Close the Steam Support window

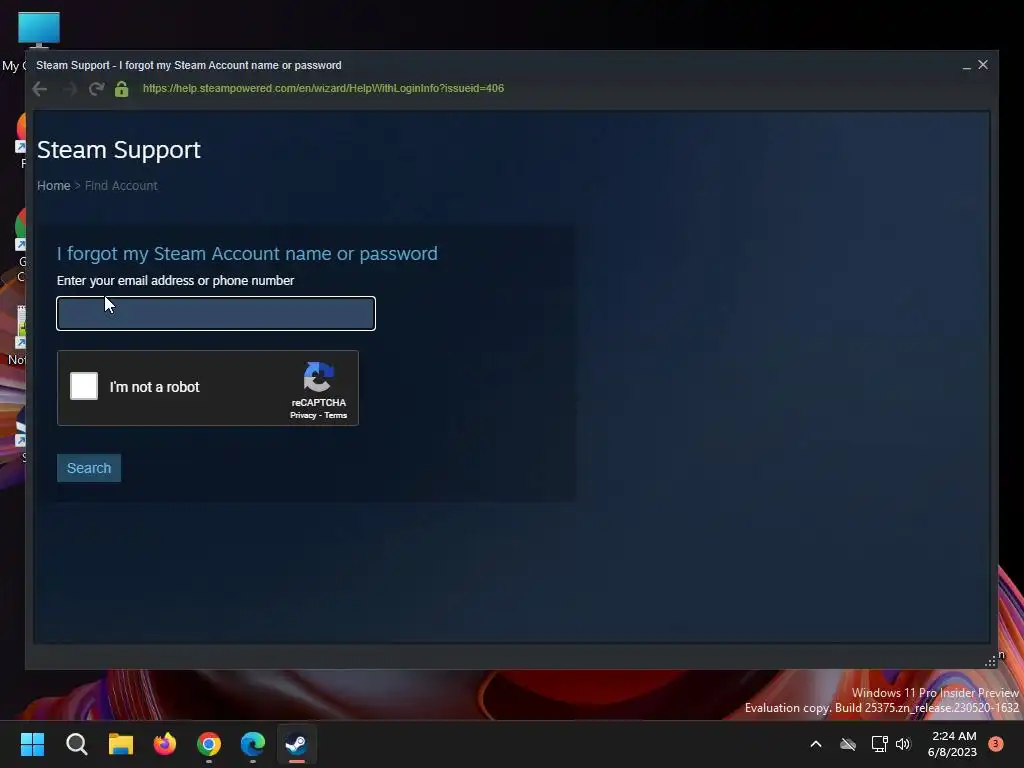[x=983, y=65]
